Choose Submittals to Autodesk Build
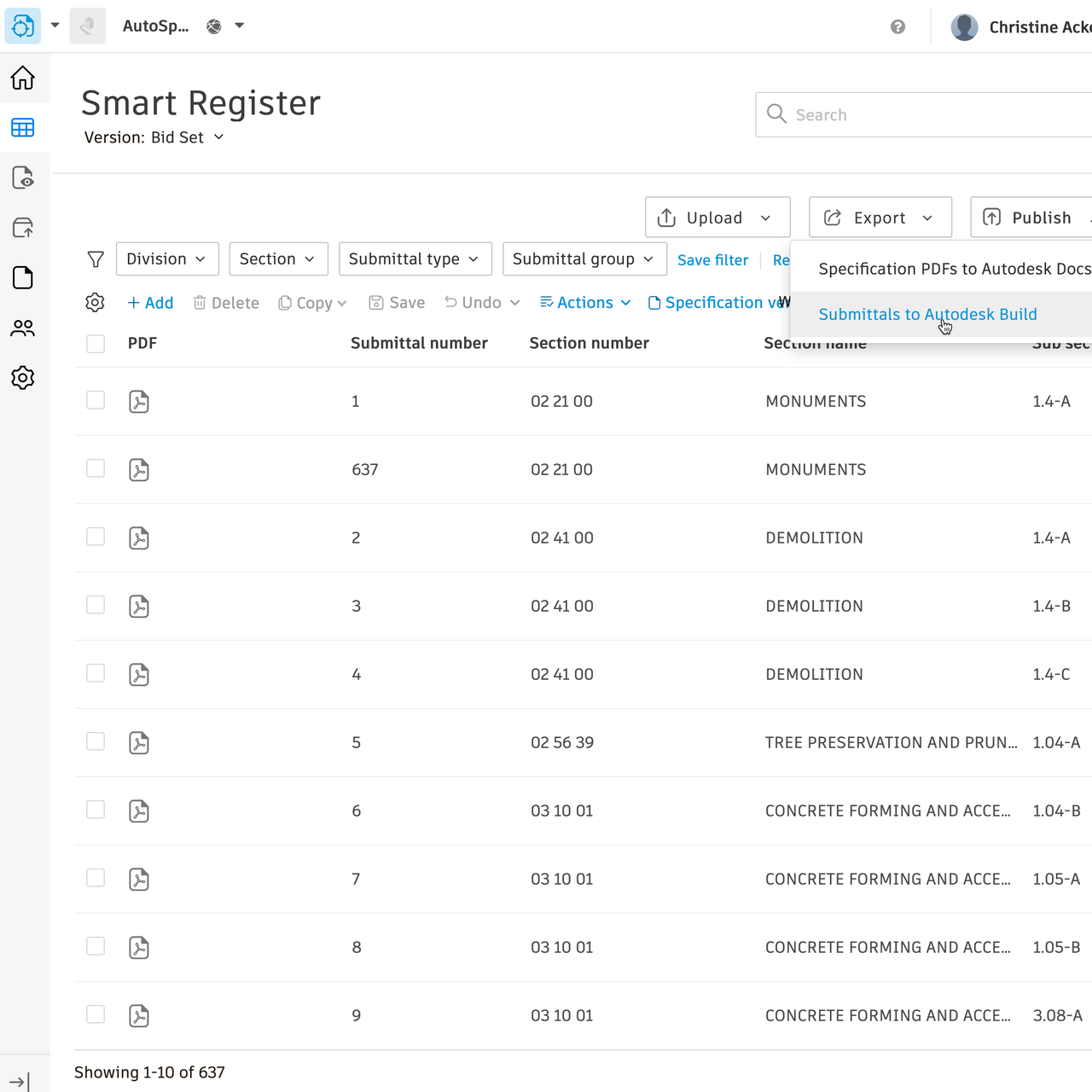Viewport: 1092px width, 1092px height. [927, 314]
